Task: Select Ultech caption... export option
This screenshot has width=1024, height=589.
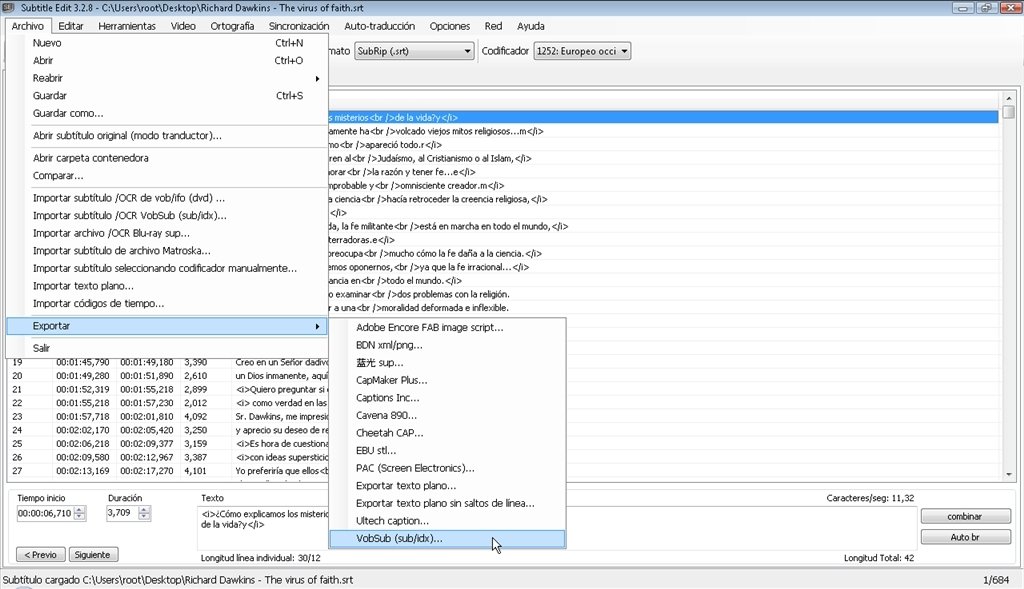Action: (x=447, y=521)
